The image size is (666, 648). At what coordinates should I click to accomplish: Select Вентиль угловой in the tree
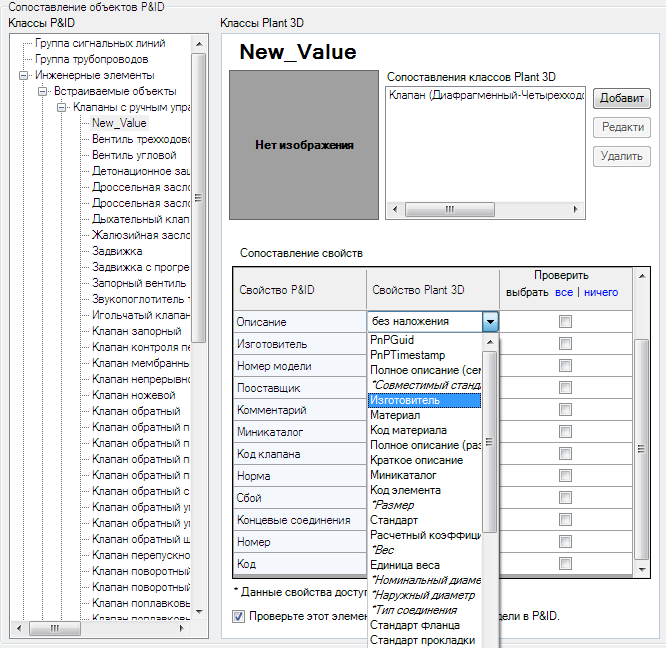(134, 155)
